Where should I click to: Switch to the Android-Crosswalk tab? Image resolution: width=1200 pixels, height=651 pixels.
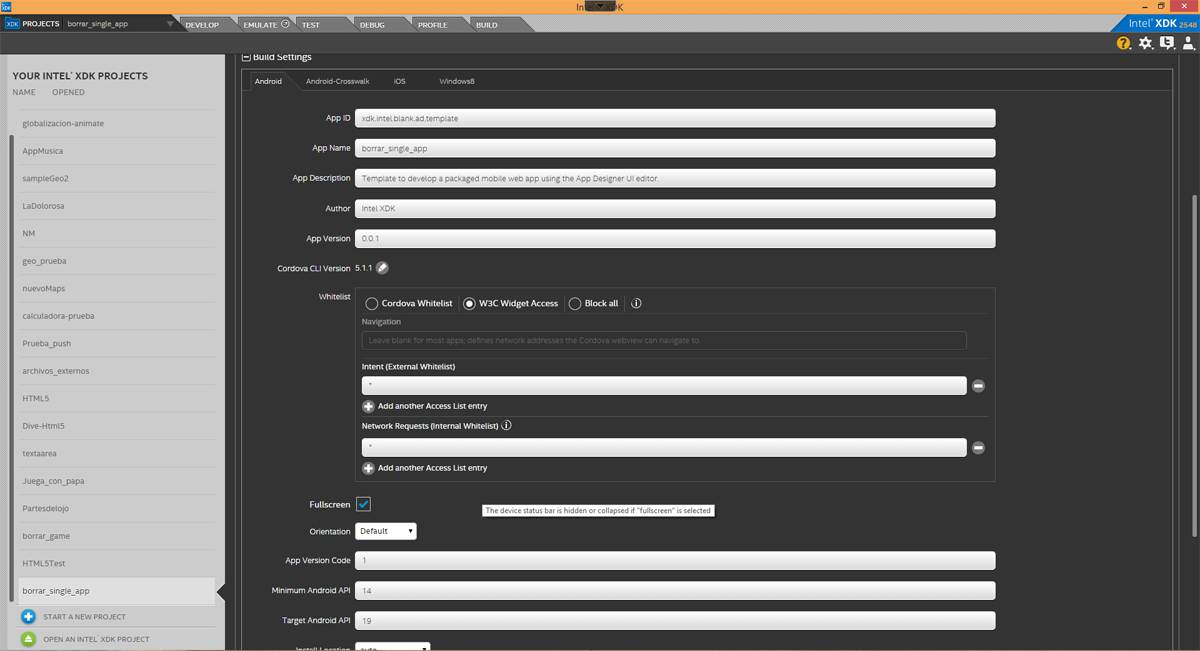pos(337,81)
